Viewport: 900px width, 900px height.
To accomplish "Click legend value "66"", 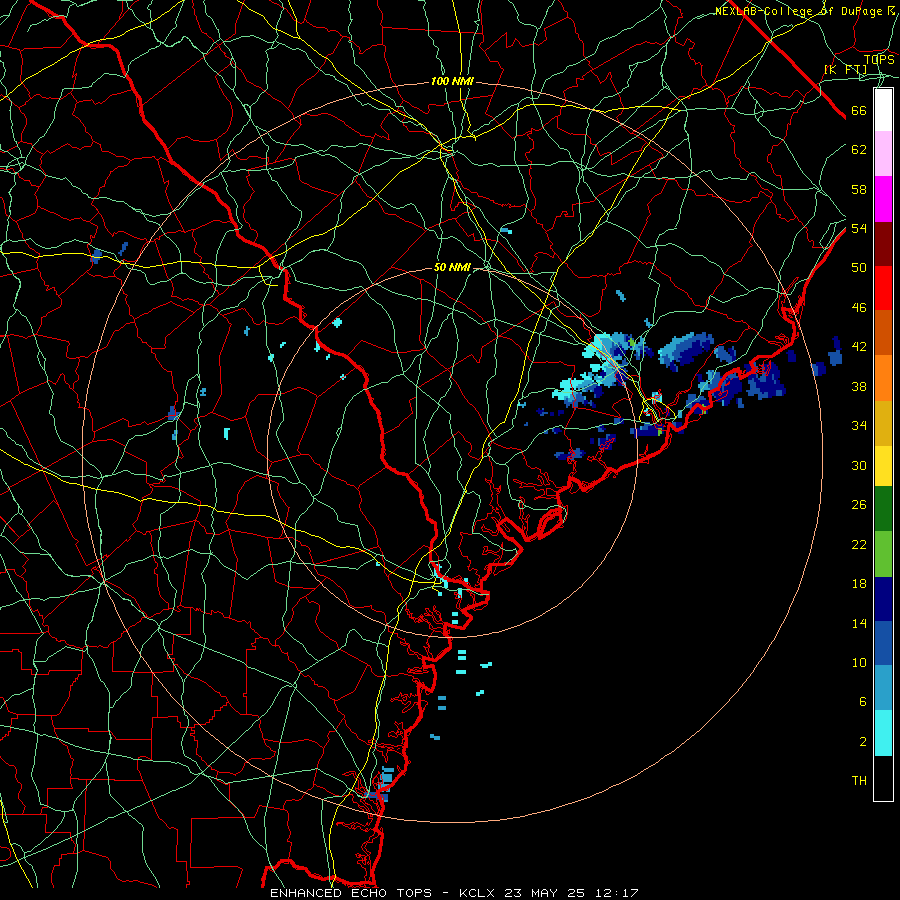I will [859, 111].
